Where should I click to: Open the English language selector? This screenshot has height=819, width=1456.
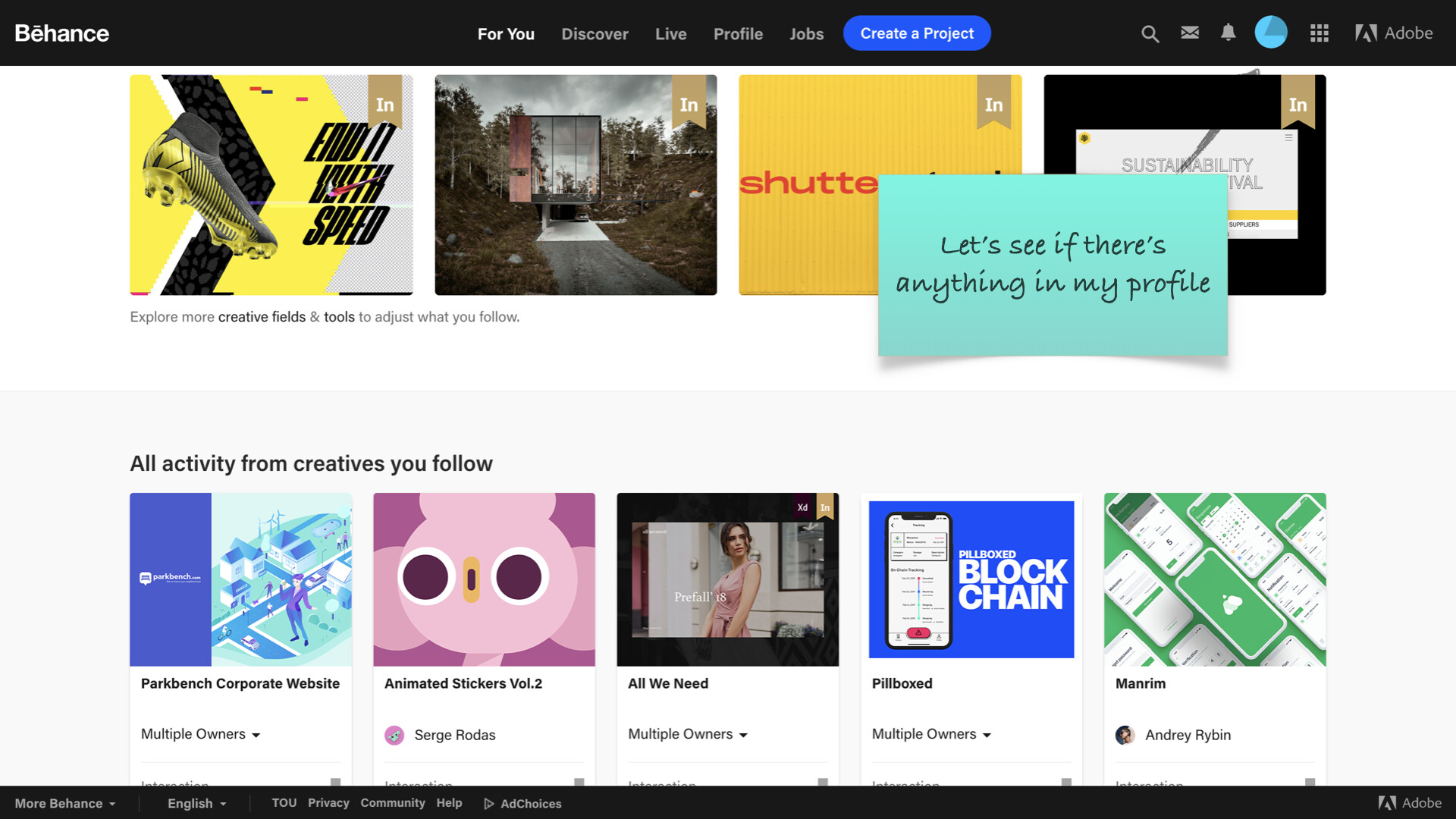(x=196, y=803)
